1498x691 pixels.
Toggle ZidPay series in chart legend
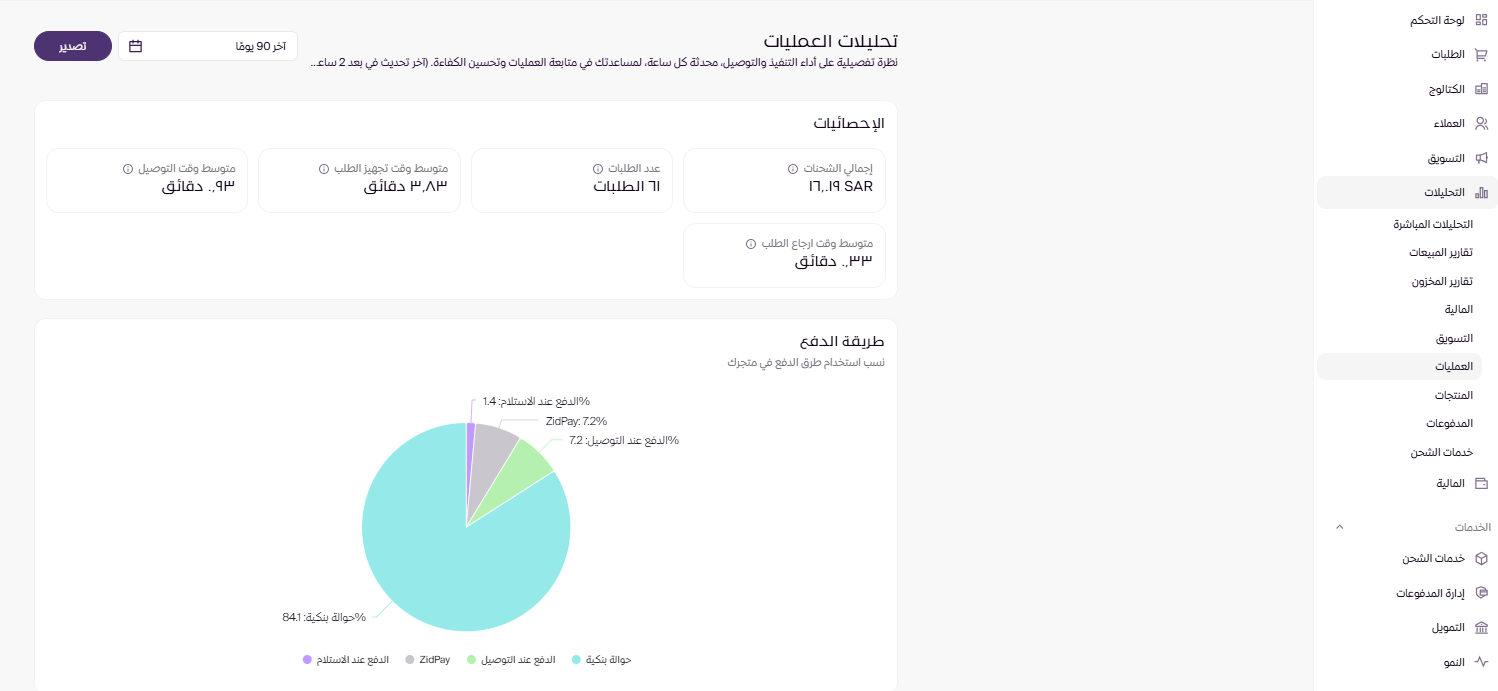tap(428, 660)
